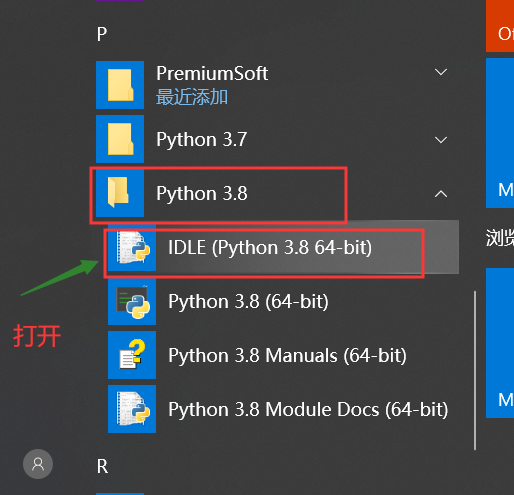
Task: Click the Python 3.7 folder name
Action: (202, 139)
